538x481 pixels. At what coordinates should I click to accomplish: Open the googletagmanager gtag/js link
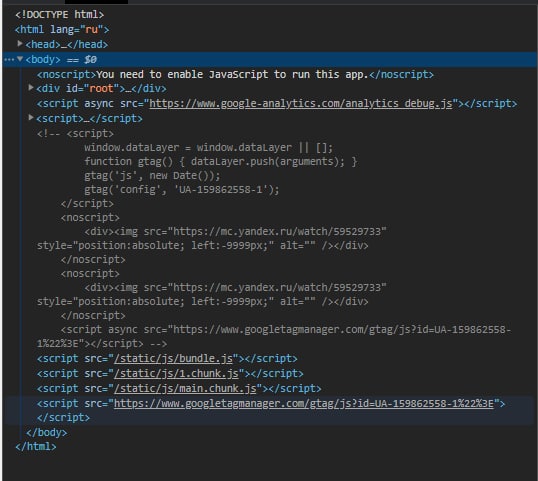point(304,403)
